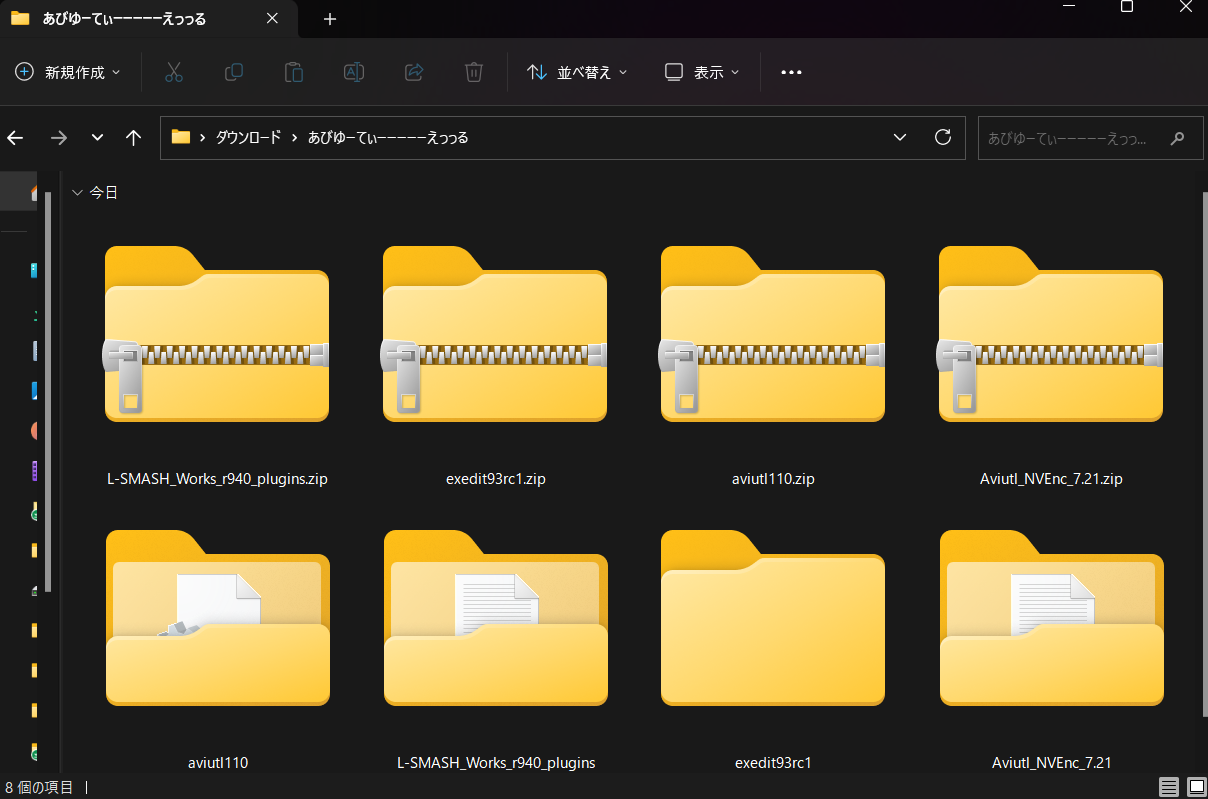The image size is (1208, 799).
Task: Switch to large thumbnails view from the status bar
Action: [1194, 787]
